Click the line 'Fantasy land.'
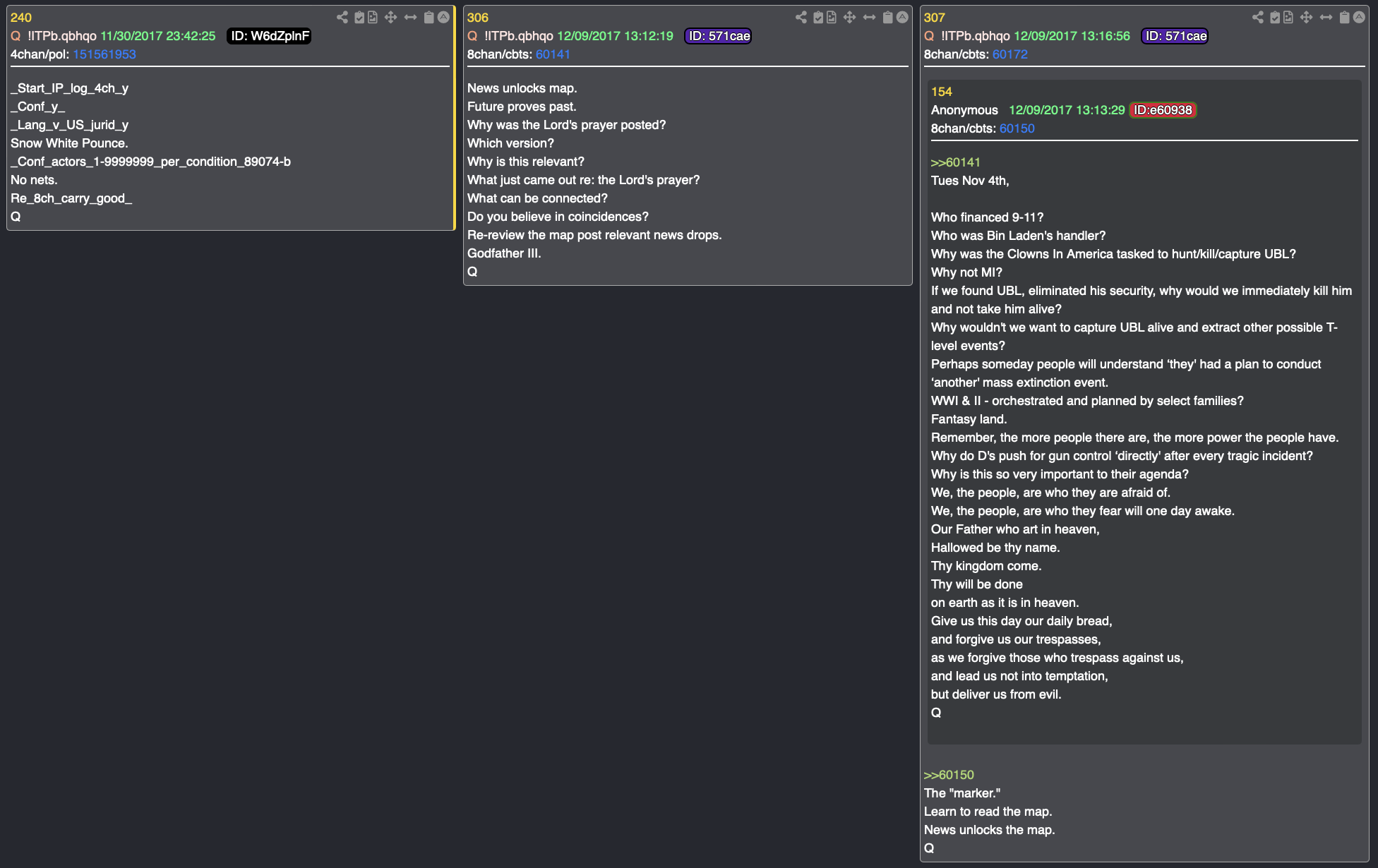Screen dimensions: 1378x868 (x=969, y=419)
